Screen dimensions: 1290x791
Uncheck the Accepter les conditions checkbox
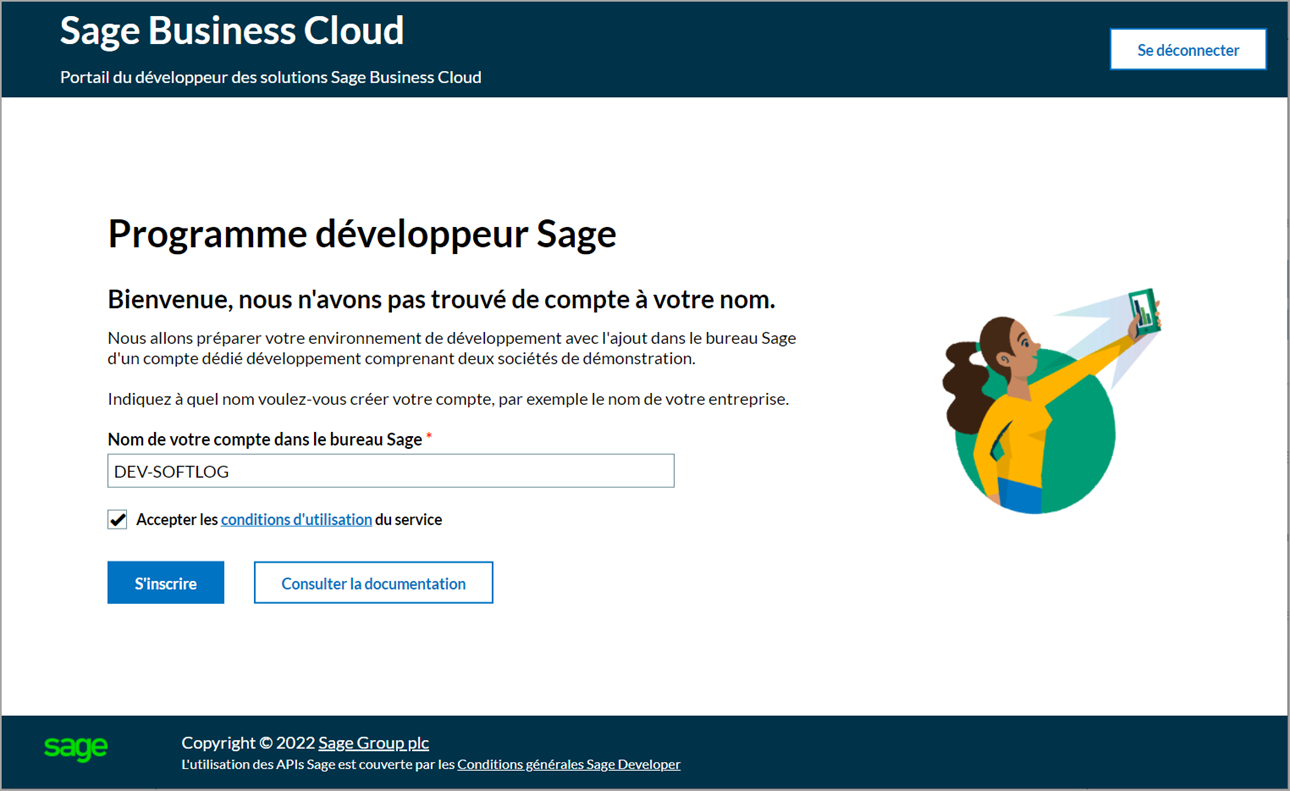click(x=118, y=520)
